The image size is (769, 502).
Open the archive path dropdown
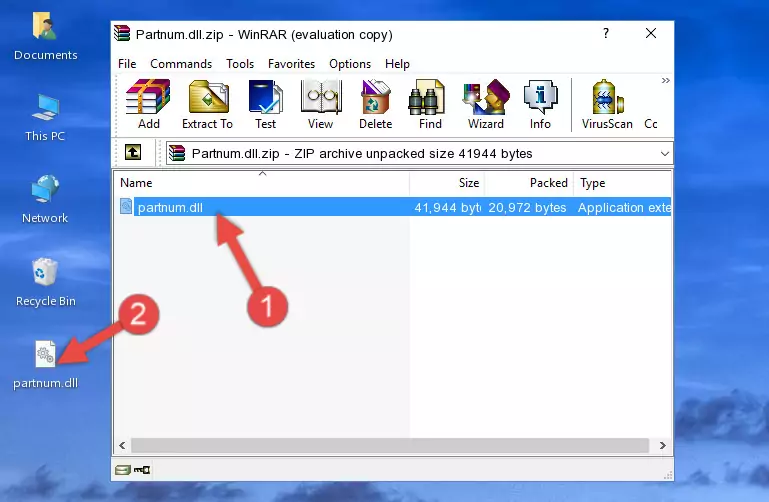665,153
